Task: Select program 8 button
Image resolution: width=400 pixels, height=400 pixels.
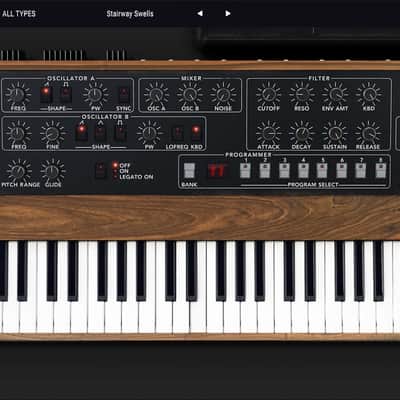Action: point(380,171)
